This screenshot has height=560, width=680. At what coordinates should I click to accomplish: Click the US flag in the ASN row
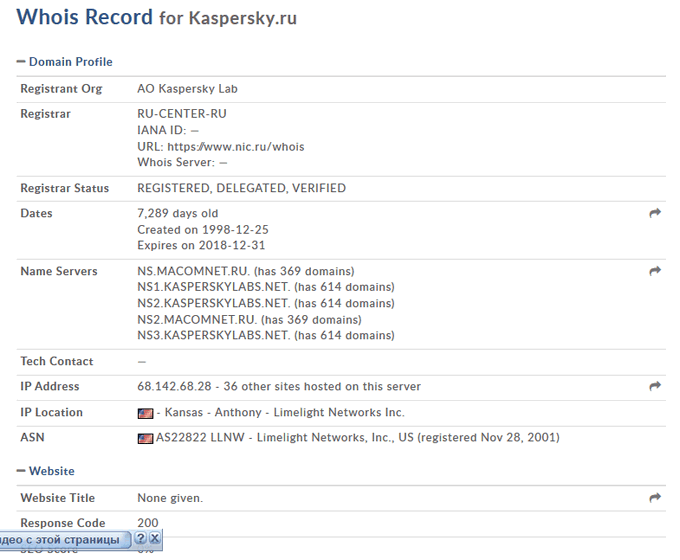(x=145, y=439)
